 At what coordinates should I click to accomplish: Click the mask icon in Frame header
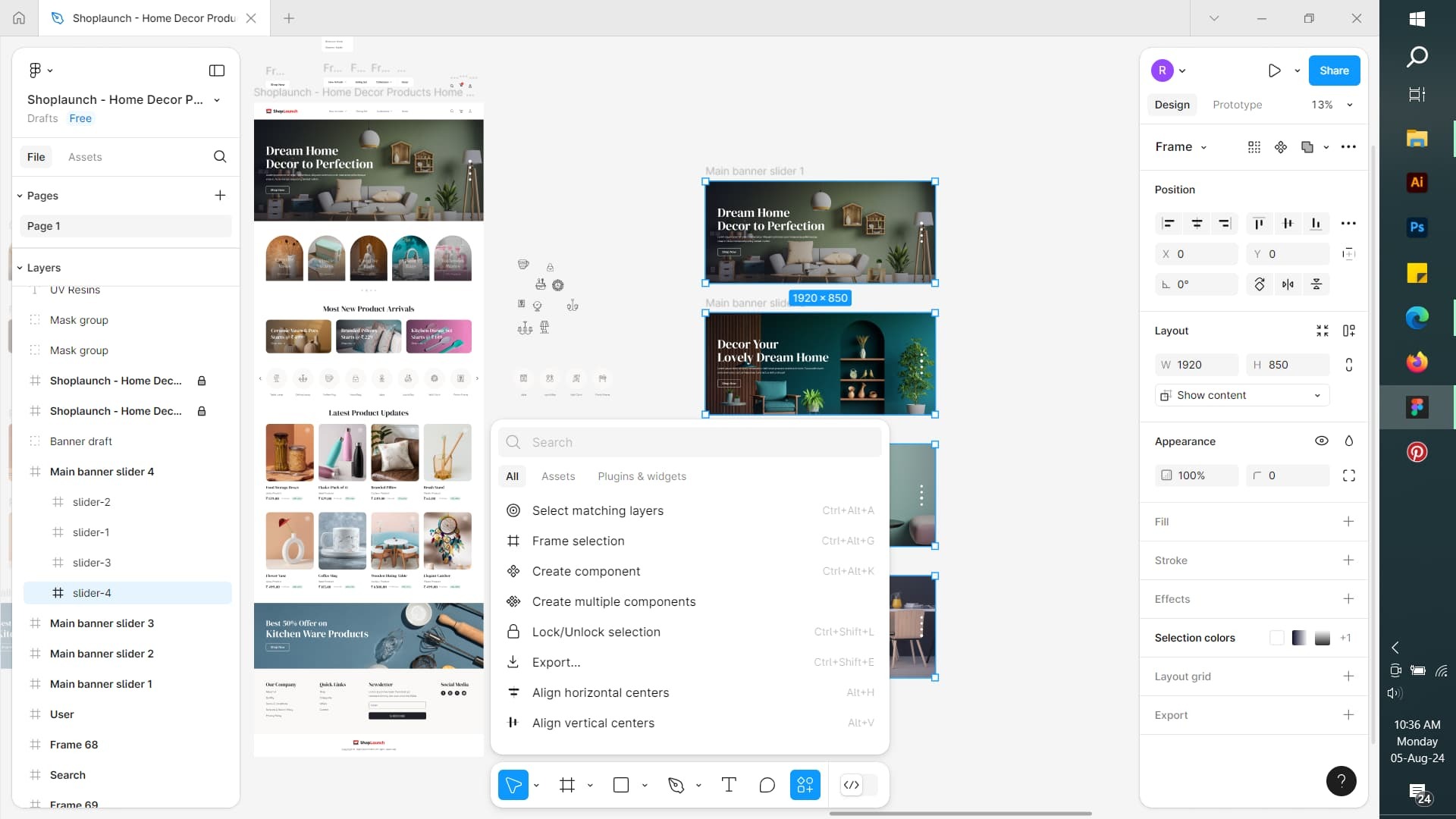[x=1307, y=147]
